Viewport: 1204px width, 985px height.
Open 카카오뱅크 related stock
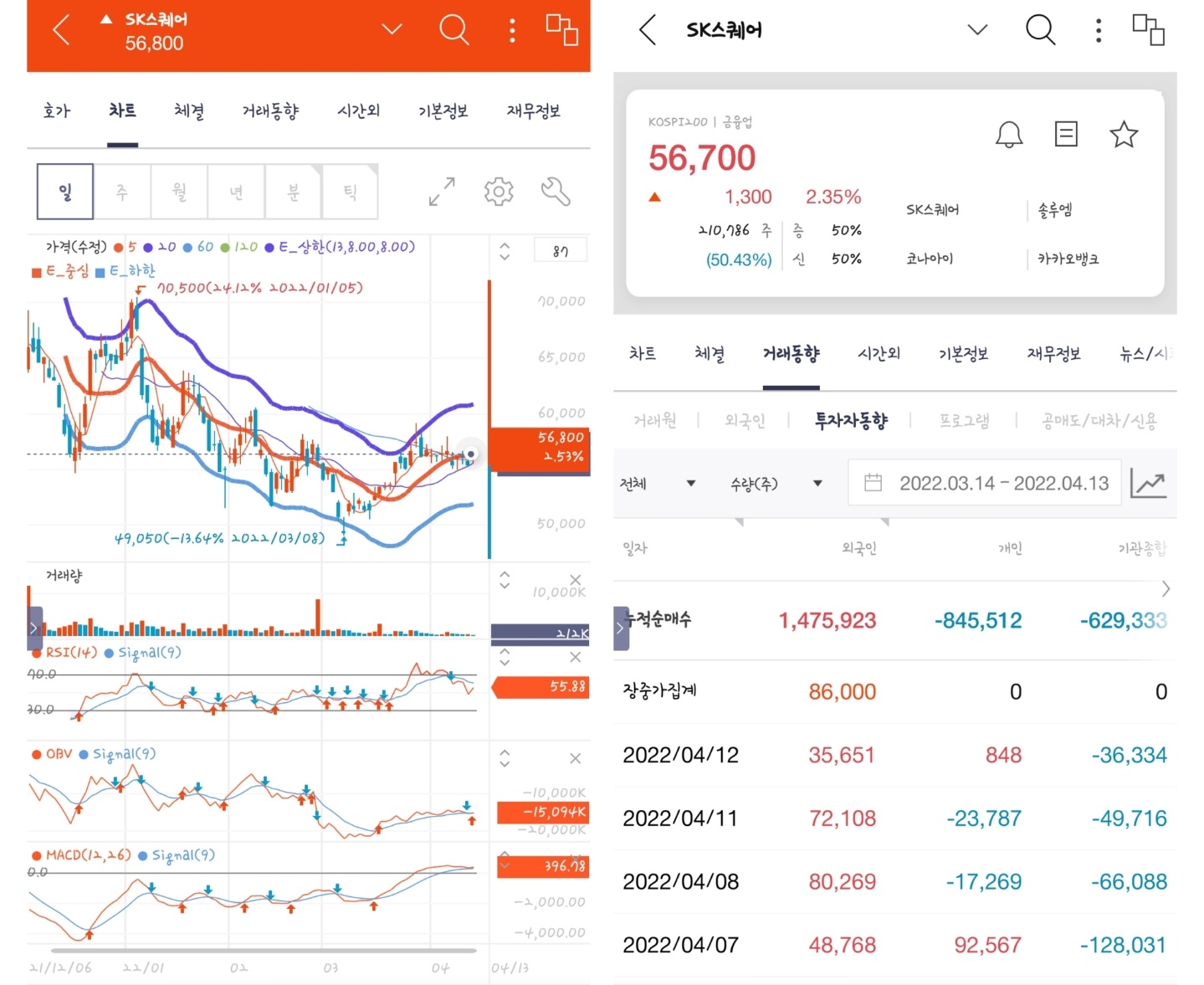pos(1068,259)
